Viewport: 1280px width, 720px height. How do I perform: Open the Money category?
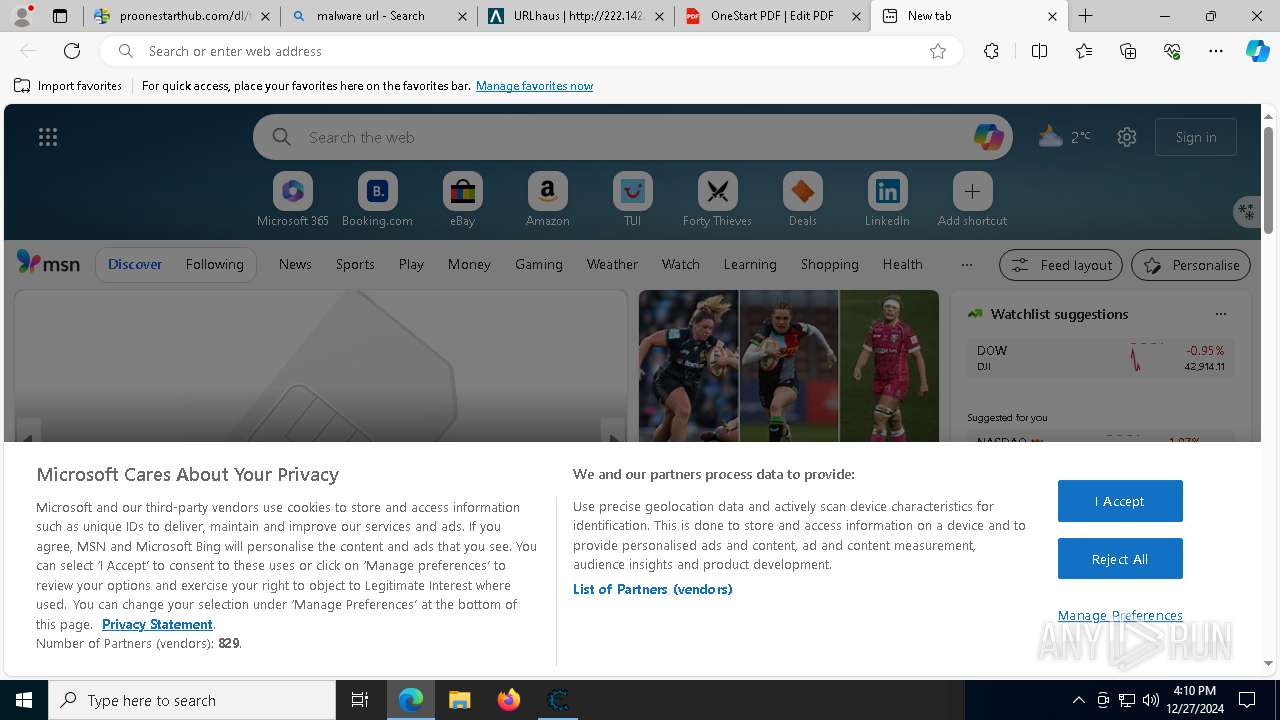(469, 264)
